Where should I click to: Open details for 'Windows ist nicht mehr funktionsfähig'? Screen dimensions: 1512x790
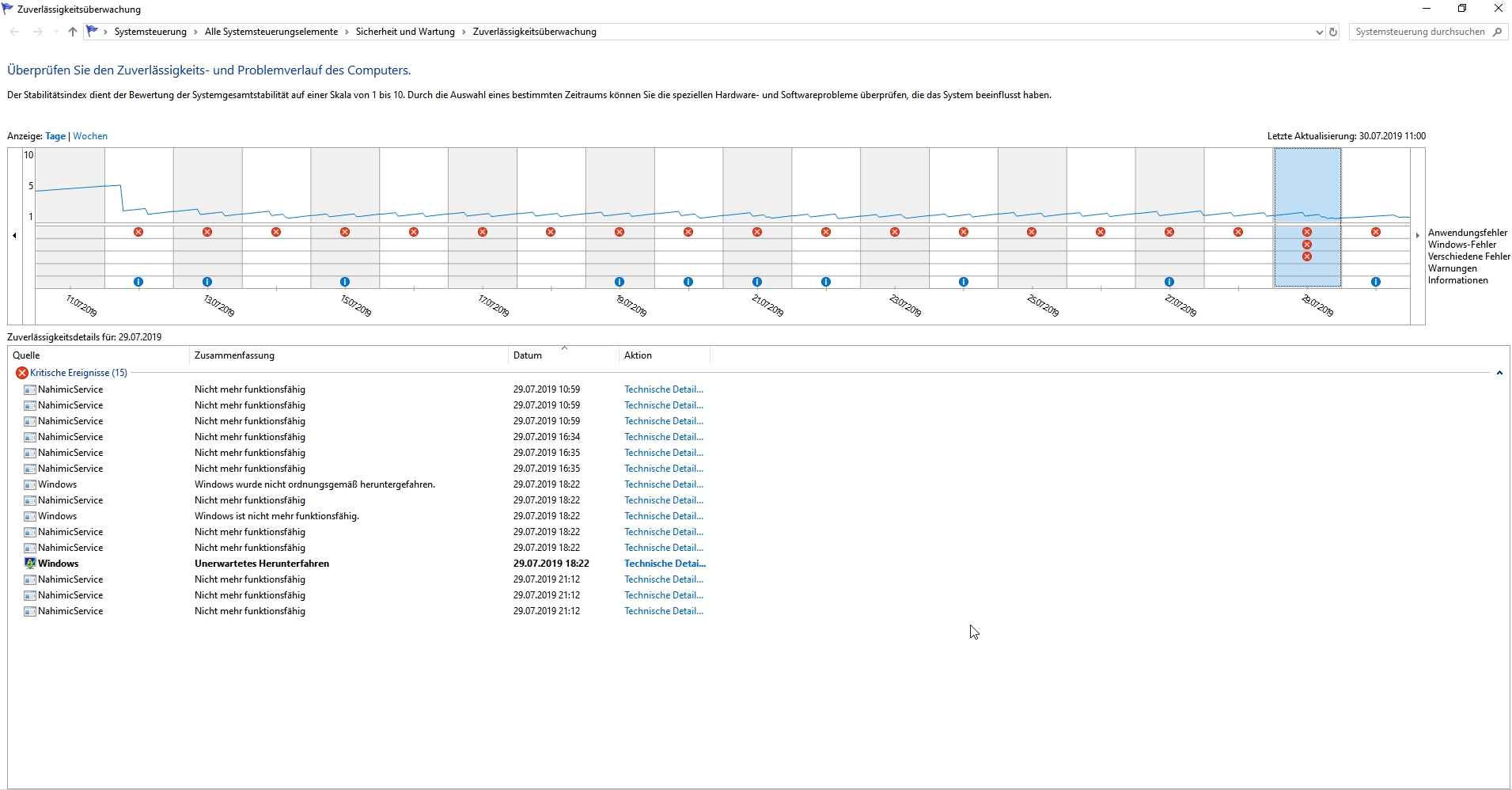664,516
